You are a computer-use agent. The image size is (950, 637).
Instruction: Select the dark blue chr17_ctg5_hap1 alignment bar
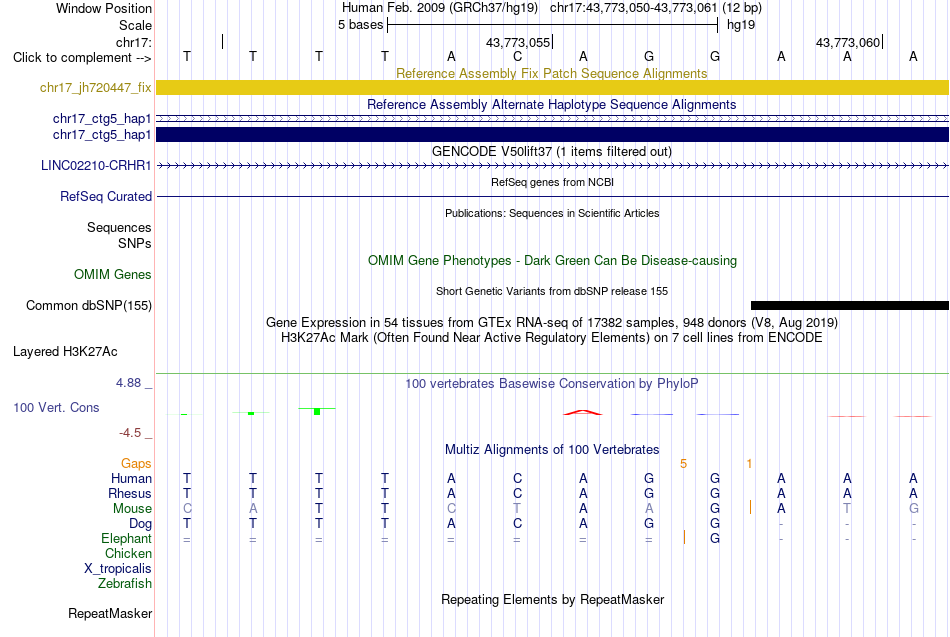(x=552, y=135)
